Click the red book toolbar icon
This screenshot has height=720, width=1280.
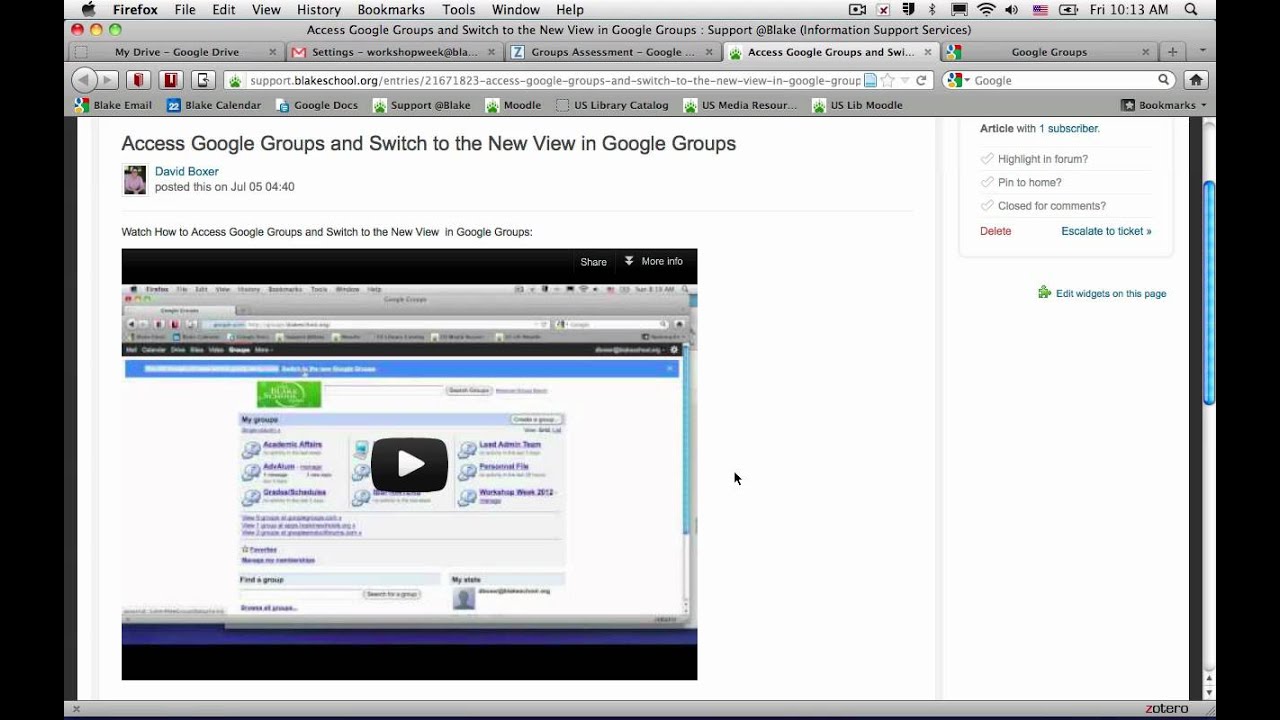tap(139, 80)
